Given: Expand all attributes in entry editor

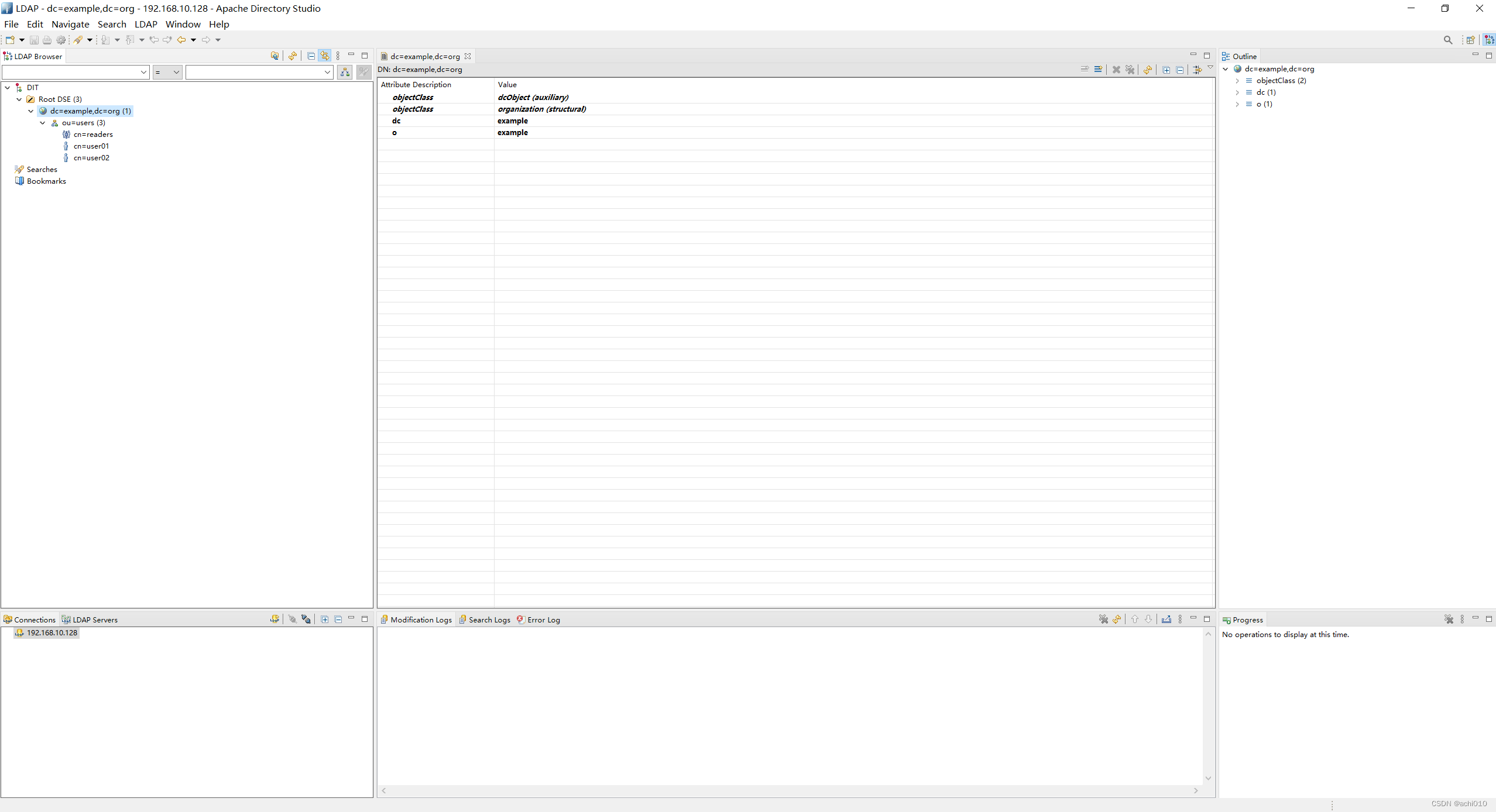Looking at the screenshot, I should [1166, 70].
